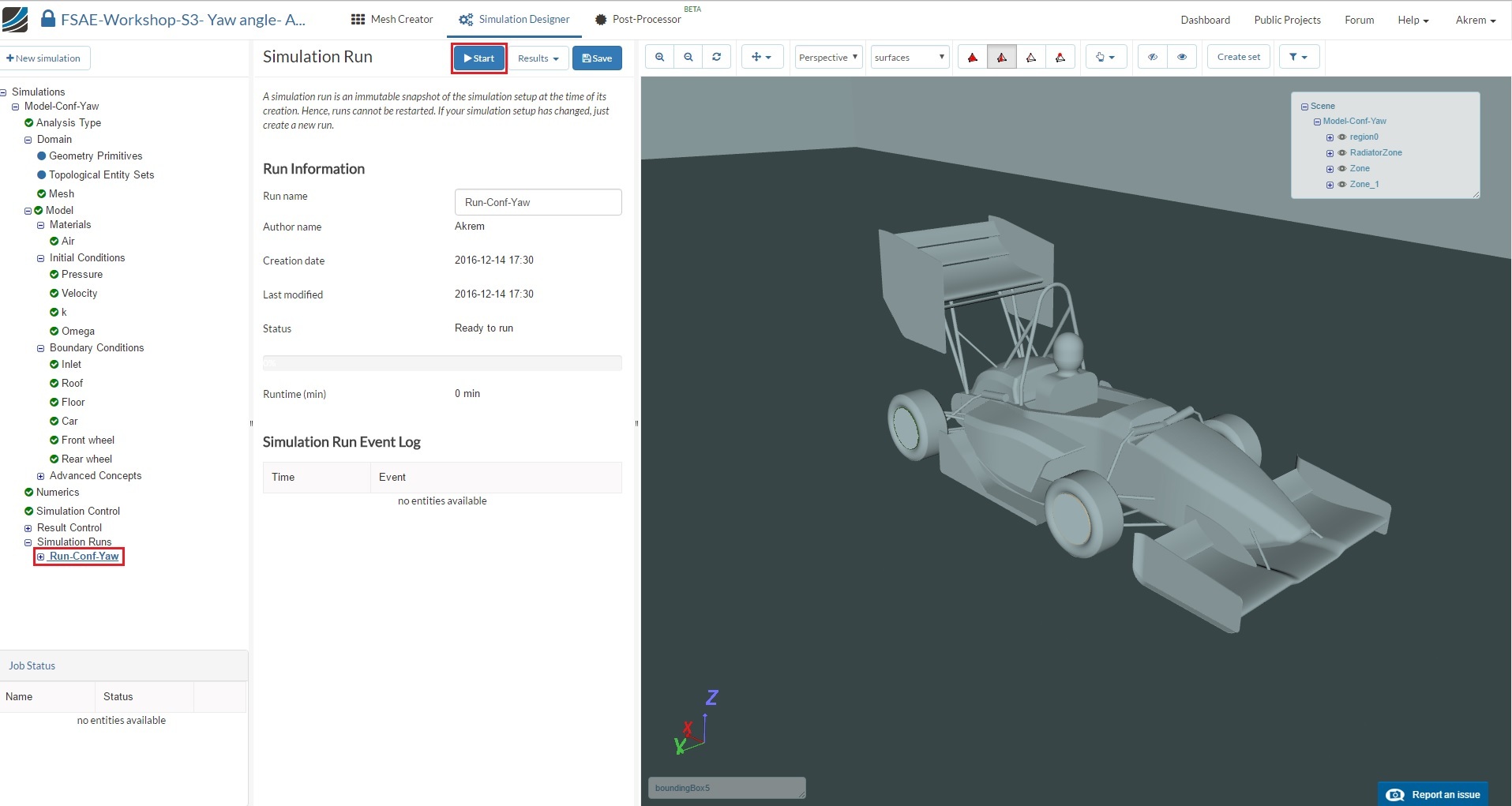This screenshot has height=806, width=1512.
Task: Click the hide selection crossed-eye icon
Action: click(1153, 57)
